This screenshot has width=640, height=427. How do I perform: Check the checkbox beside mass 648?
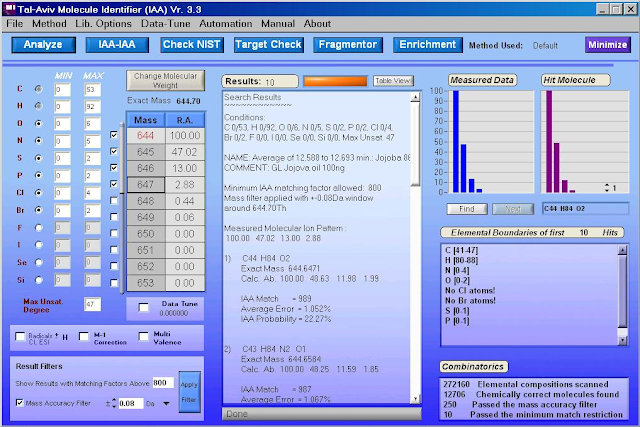[x=114, y=200]
